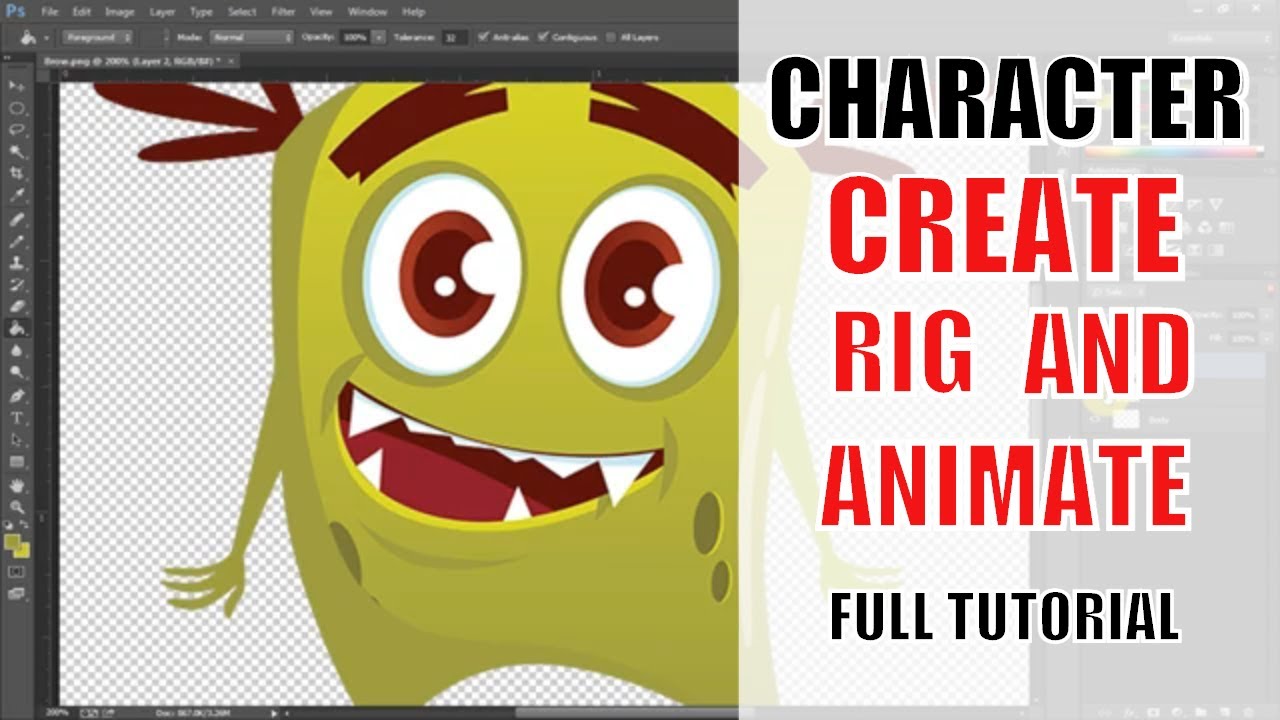Select the Pen tool
This screenshot has width=1280, height=720.
[17, 396]
